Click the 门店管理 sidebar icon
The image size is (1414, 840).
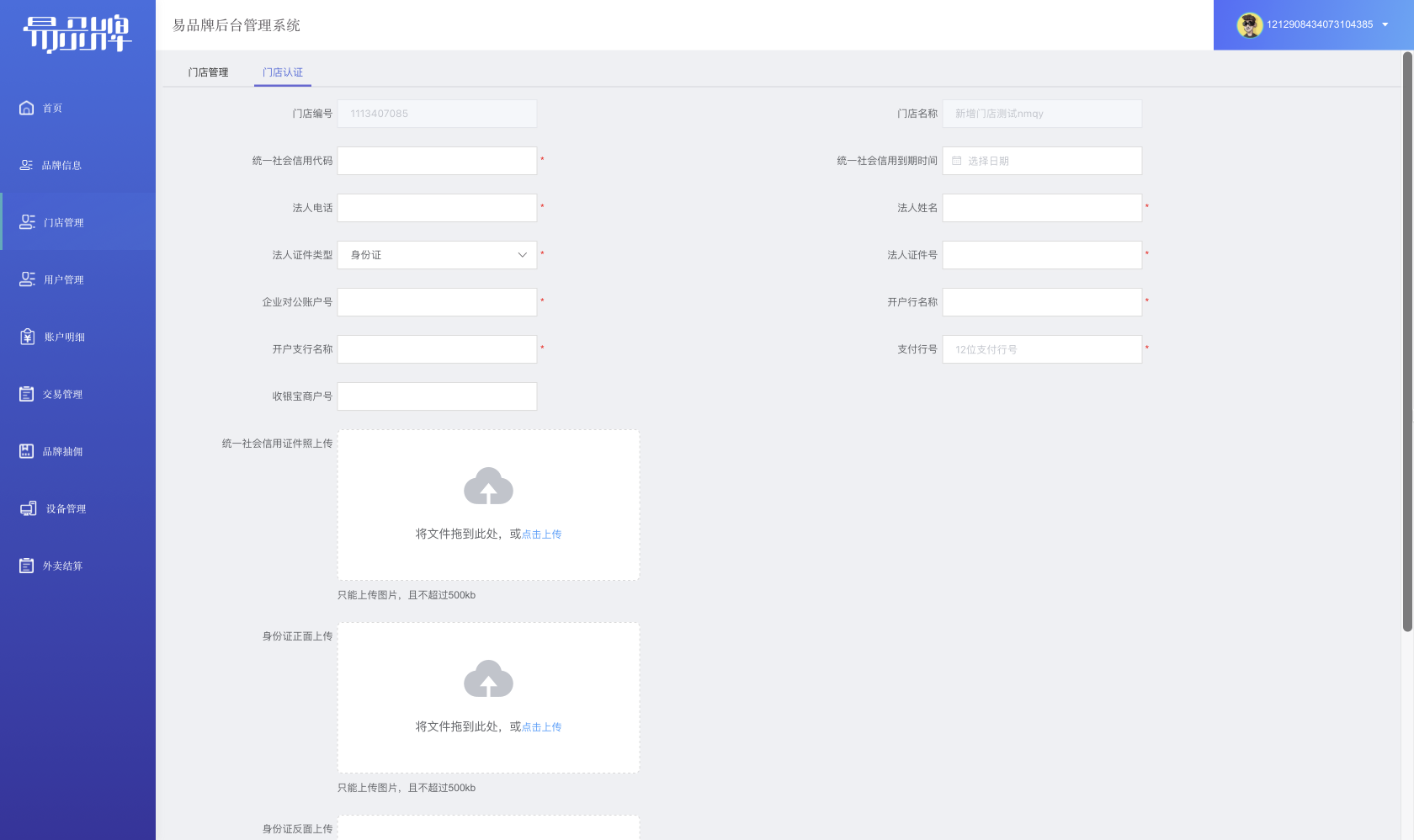[27, 222]
